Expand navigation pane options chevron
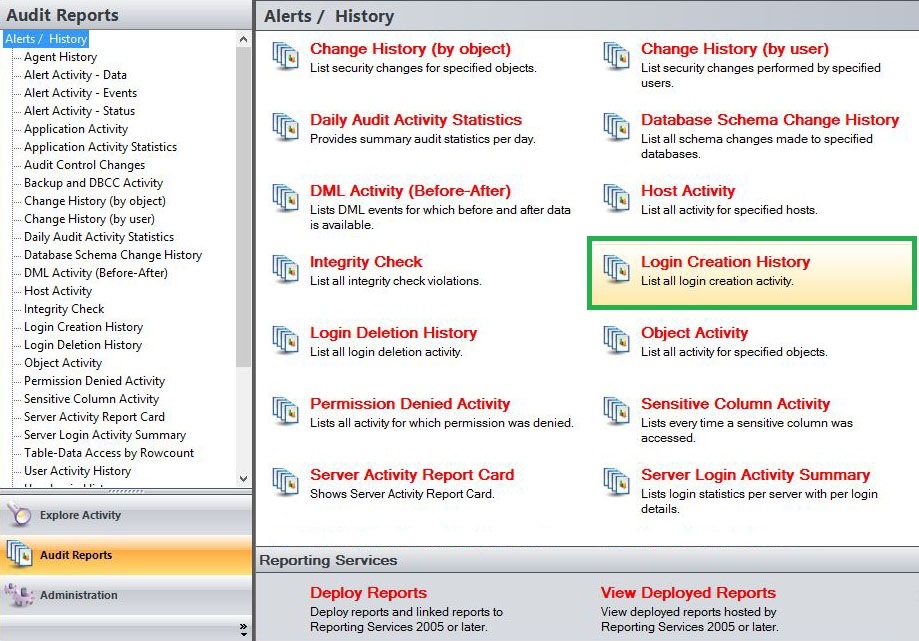This screenshot has width=919, height=641. click(243, 630)
